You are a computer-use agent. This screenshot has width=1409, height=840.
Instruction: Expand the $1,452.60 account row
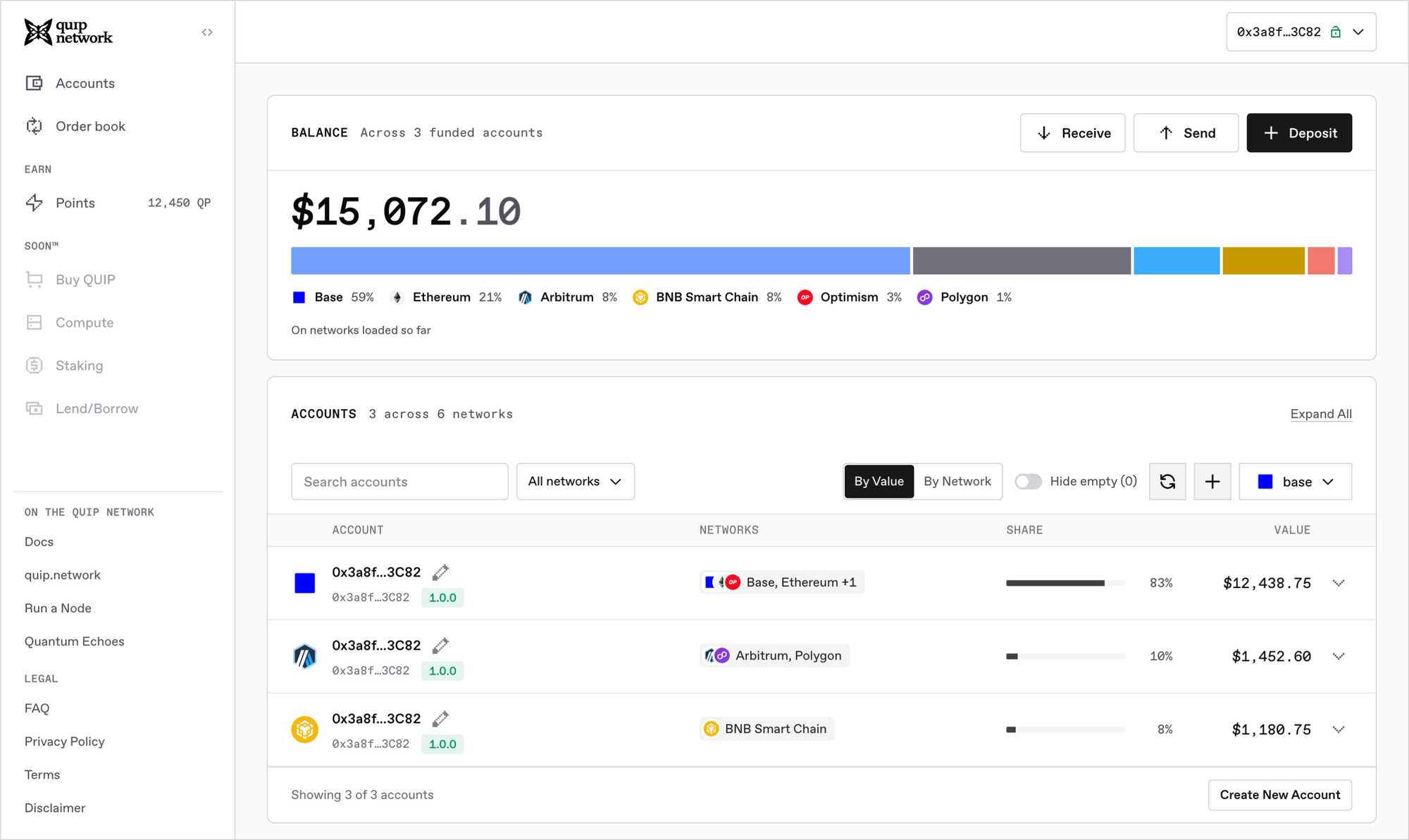[x=1339, y=656]
